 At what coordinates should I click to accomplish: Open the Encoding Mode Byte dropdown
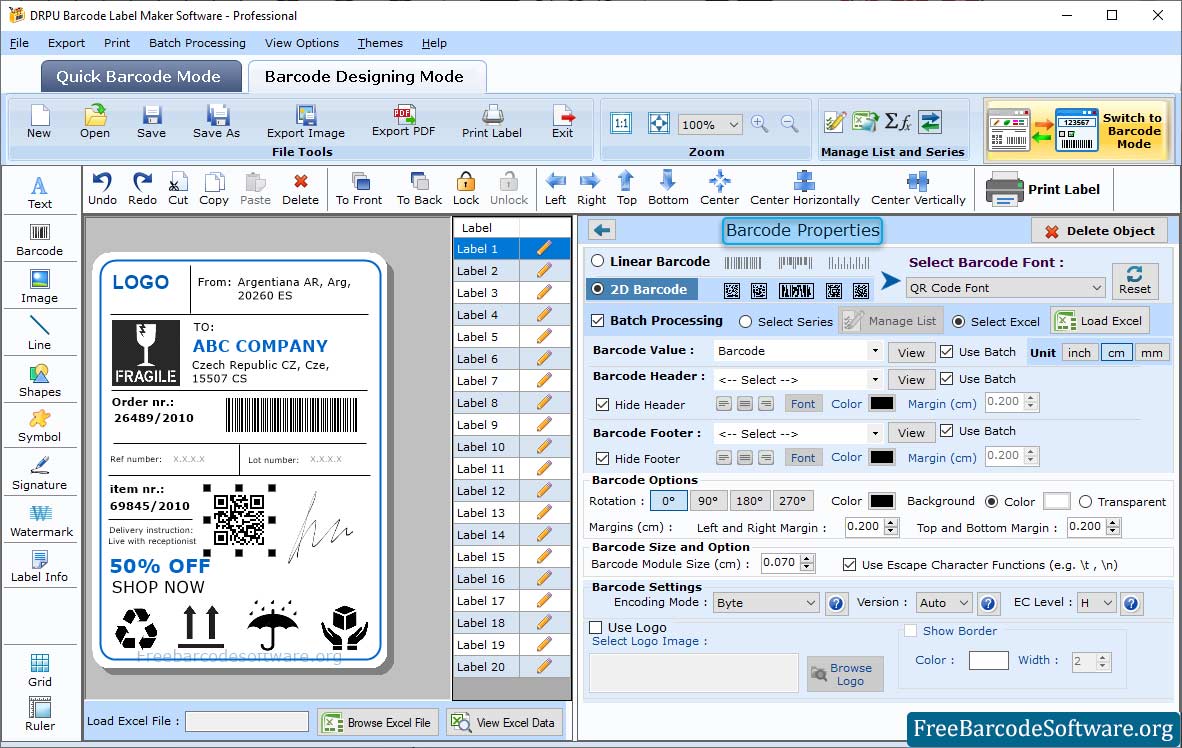tap(766, 602)
